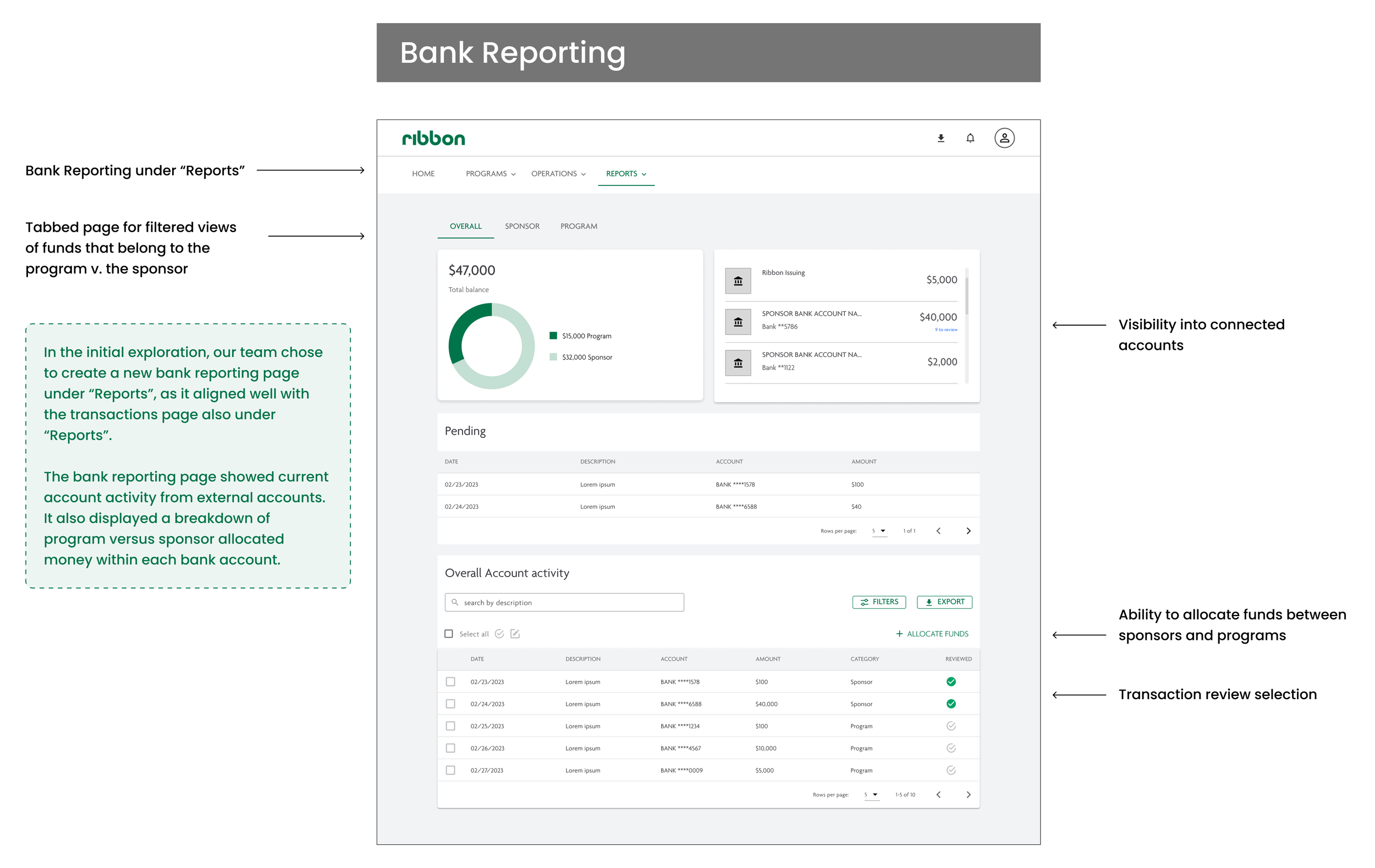Open the user profile avatar
This screenshot has width=1375, height=868.
(1004, 138)
